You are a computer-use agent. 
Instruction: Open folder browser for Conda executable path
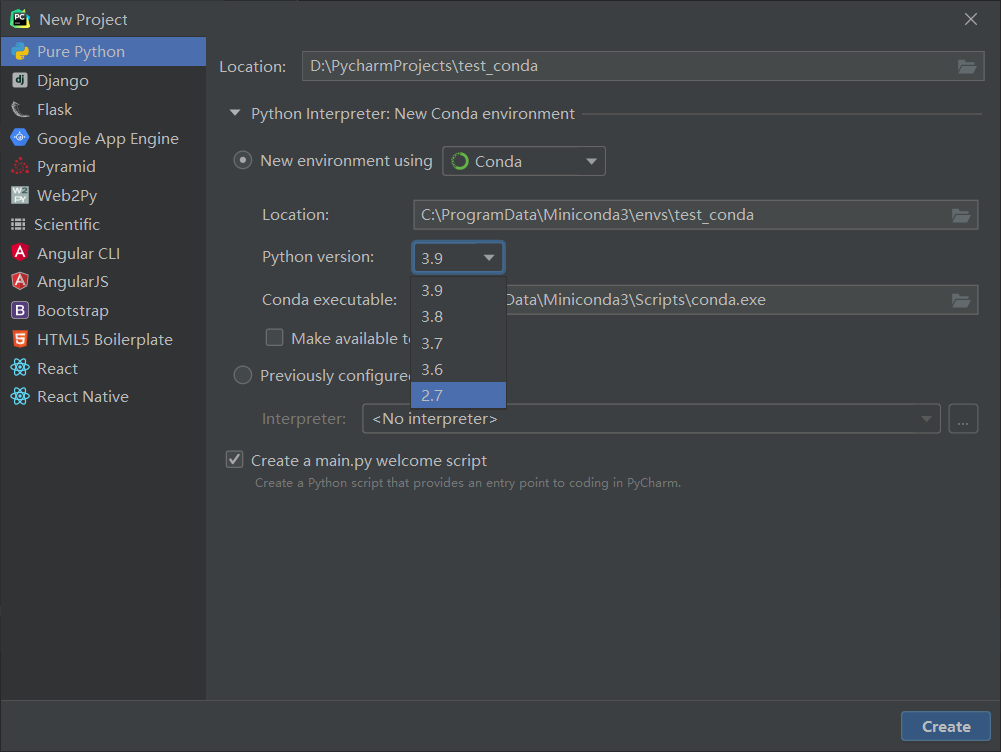click(961, 299)
